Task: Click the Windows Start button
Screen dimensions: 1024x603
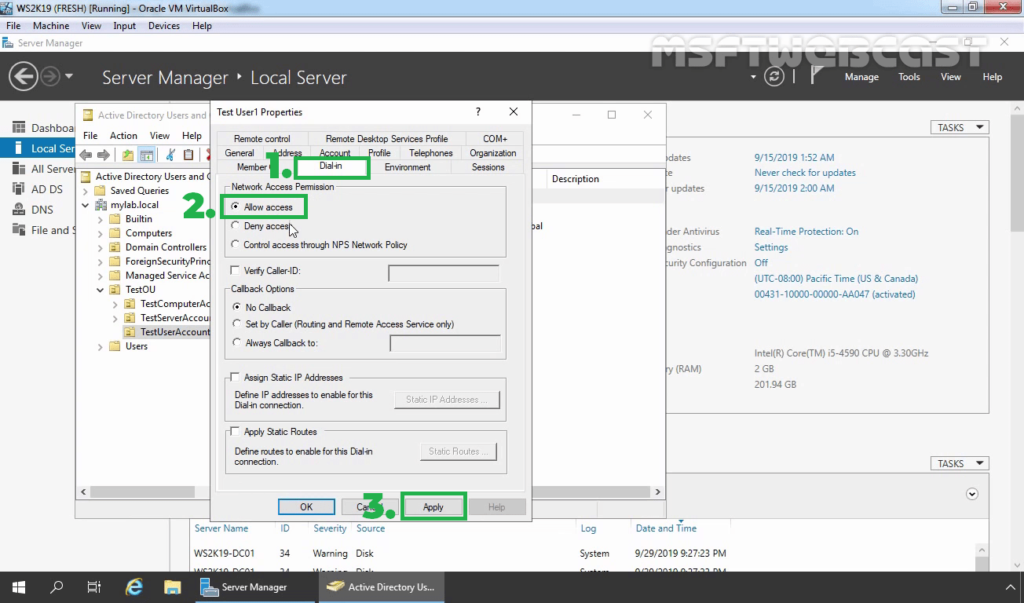Action: (x=18, y=587)
